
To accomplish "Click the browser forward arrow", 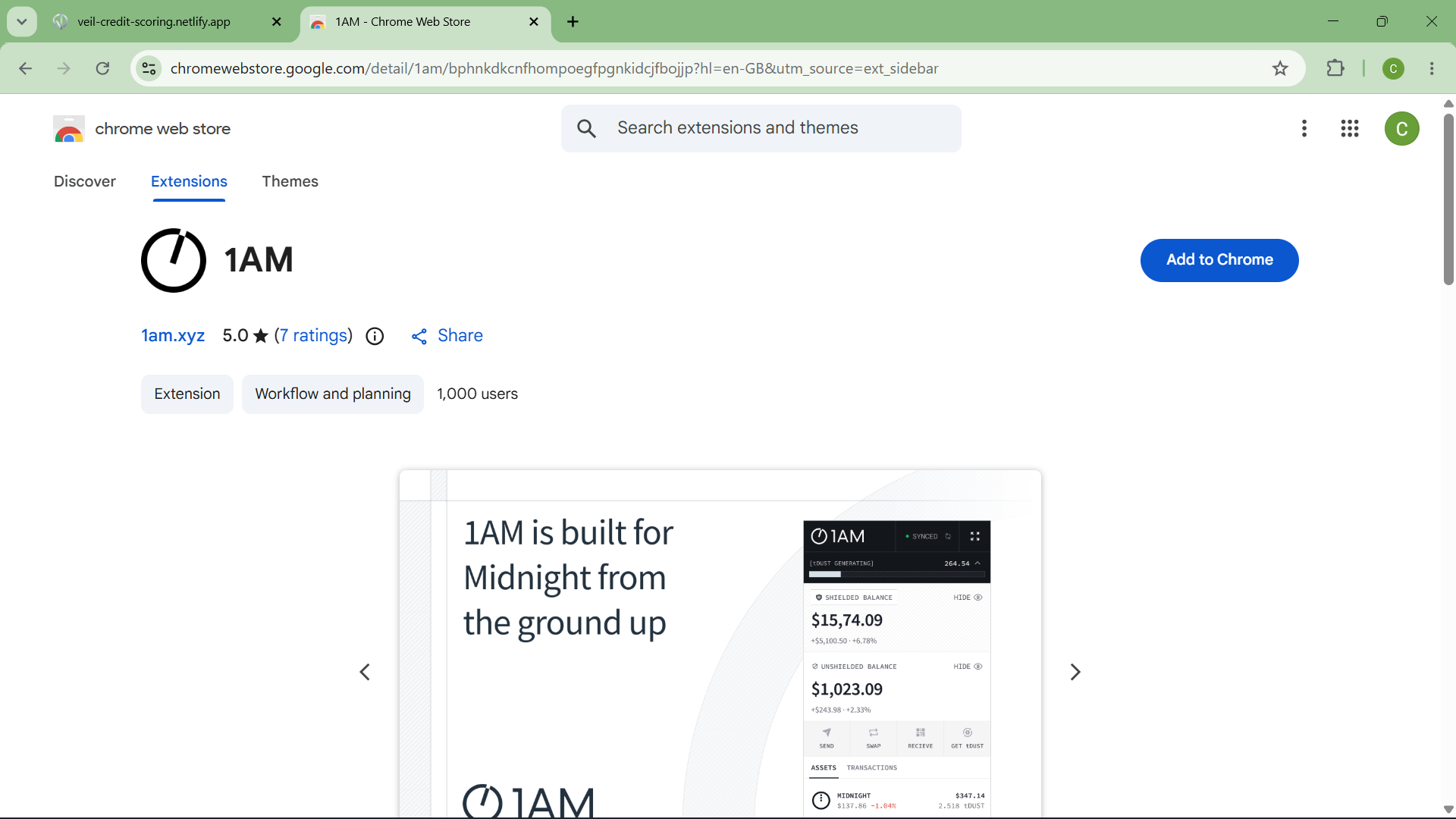I will (x=64, y=68).
